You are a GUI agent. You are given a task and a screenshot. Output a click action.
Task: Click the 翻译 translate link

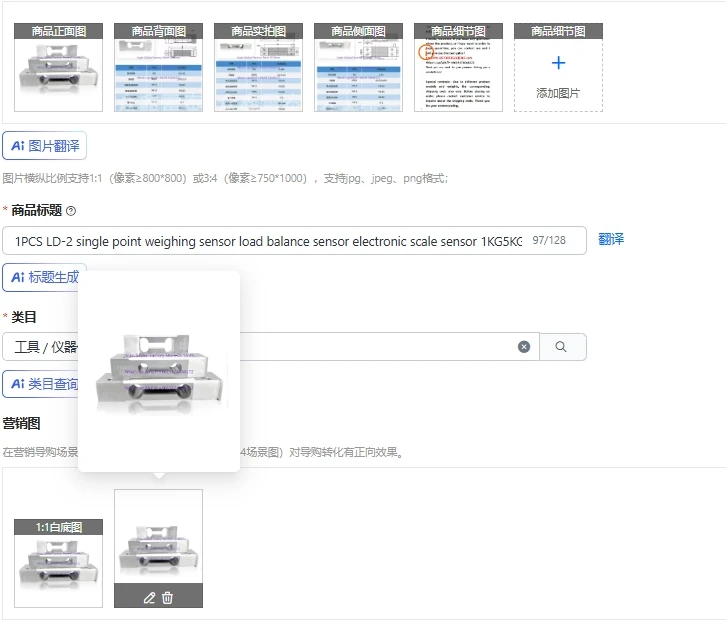(611, 239)
